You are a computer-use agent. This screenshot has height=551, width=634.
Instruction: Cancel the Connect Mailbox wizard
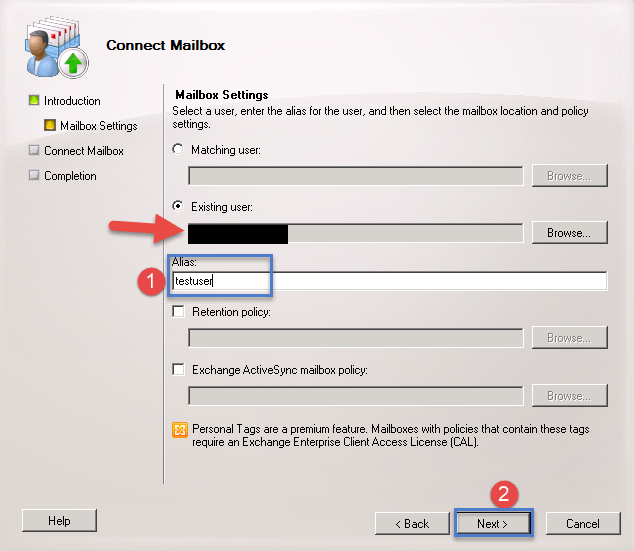[x=582, y=523]
